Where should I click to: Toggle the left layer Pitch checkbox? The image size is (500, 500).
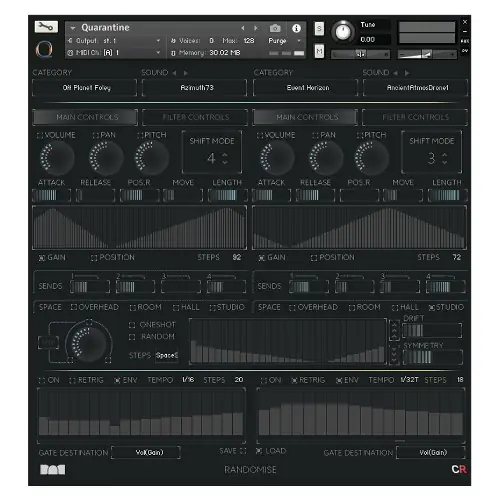[x=140, y=135]
